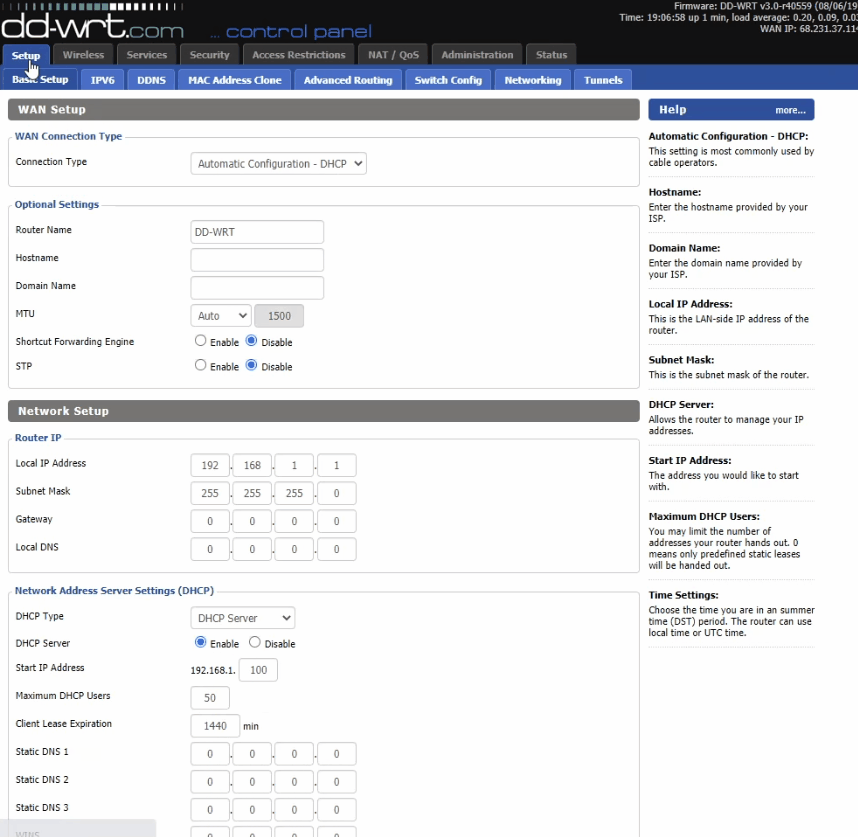Click Local DNS last octet field
Screen dimensions: 858x837
(337, 549)
